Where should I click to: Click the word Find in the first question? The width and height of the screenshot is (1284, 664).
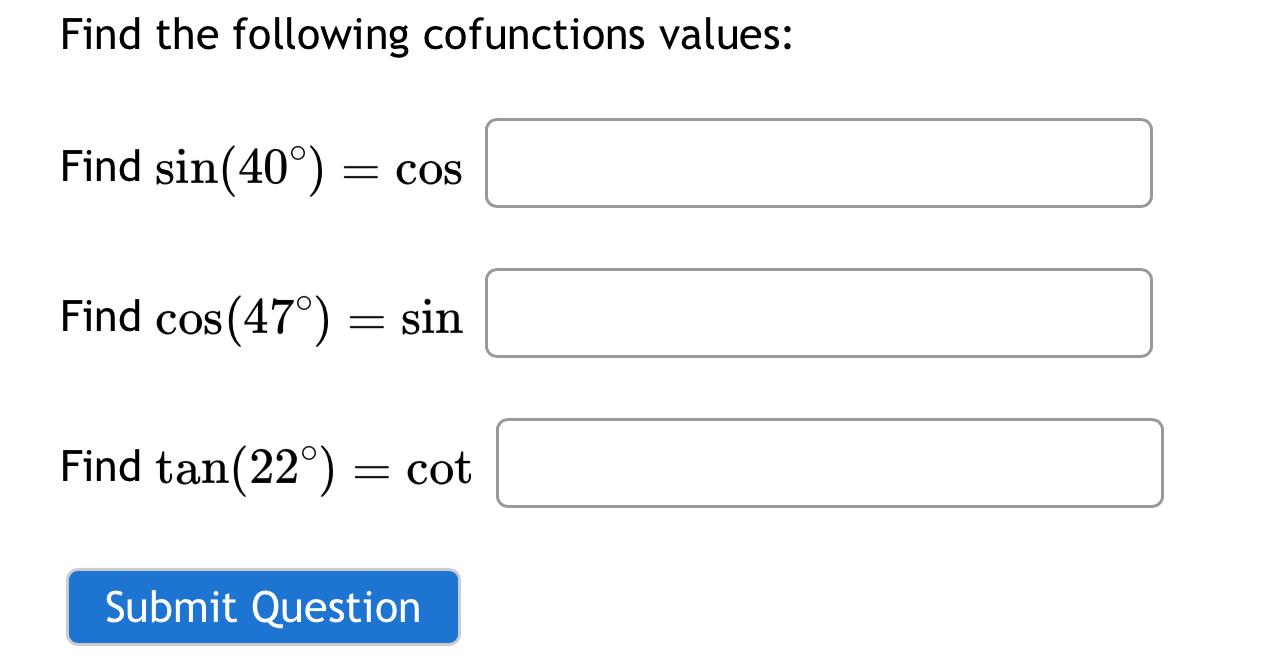click(100, 166)
